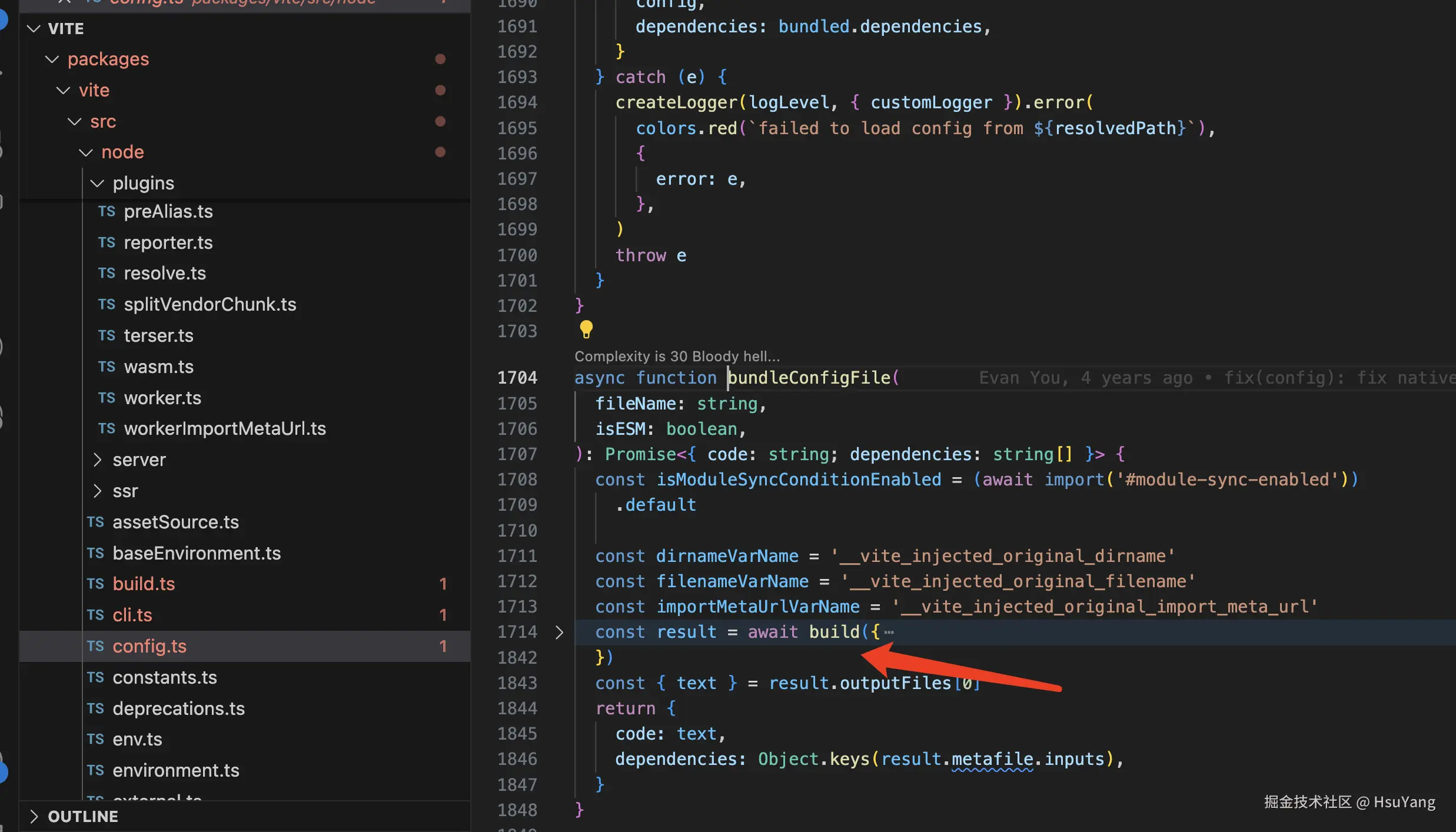
Task: Click the yellow lightbulb quick-fix icon
Action: (x=586, y=330)
